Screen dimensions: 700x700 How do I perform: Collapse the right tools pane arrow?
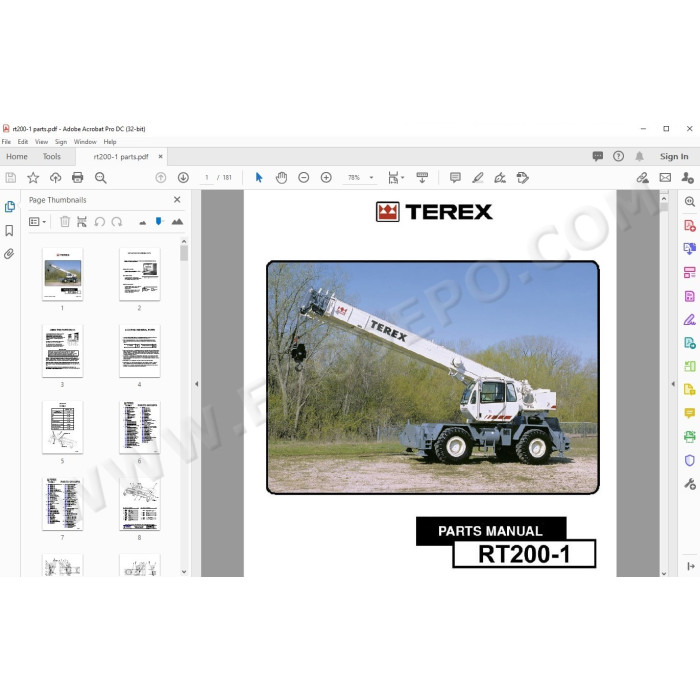click(x=673, y=384)
